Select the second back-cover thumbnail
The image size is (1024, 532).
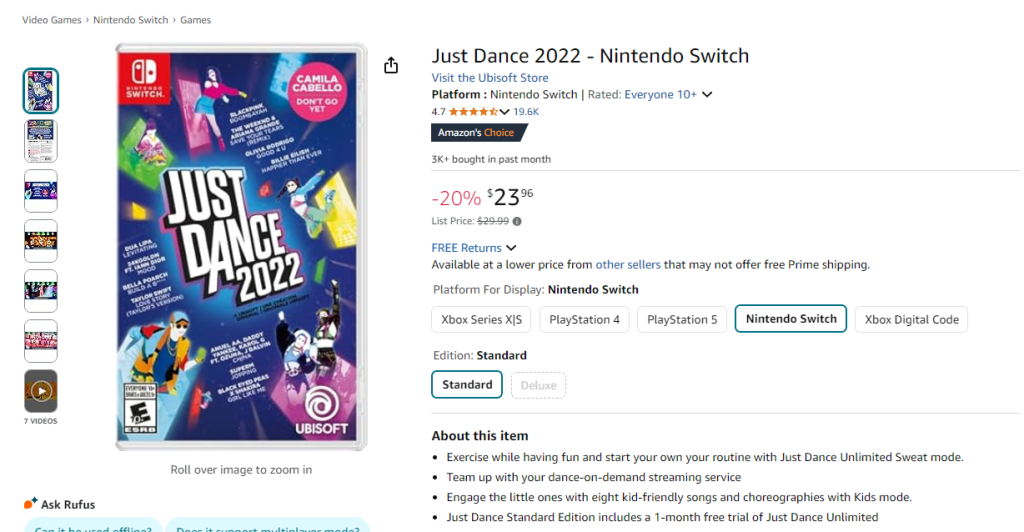click(41, 141)
